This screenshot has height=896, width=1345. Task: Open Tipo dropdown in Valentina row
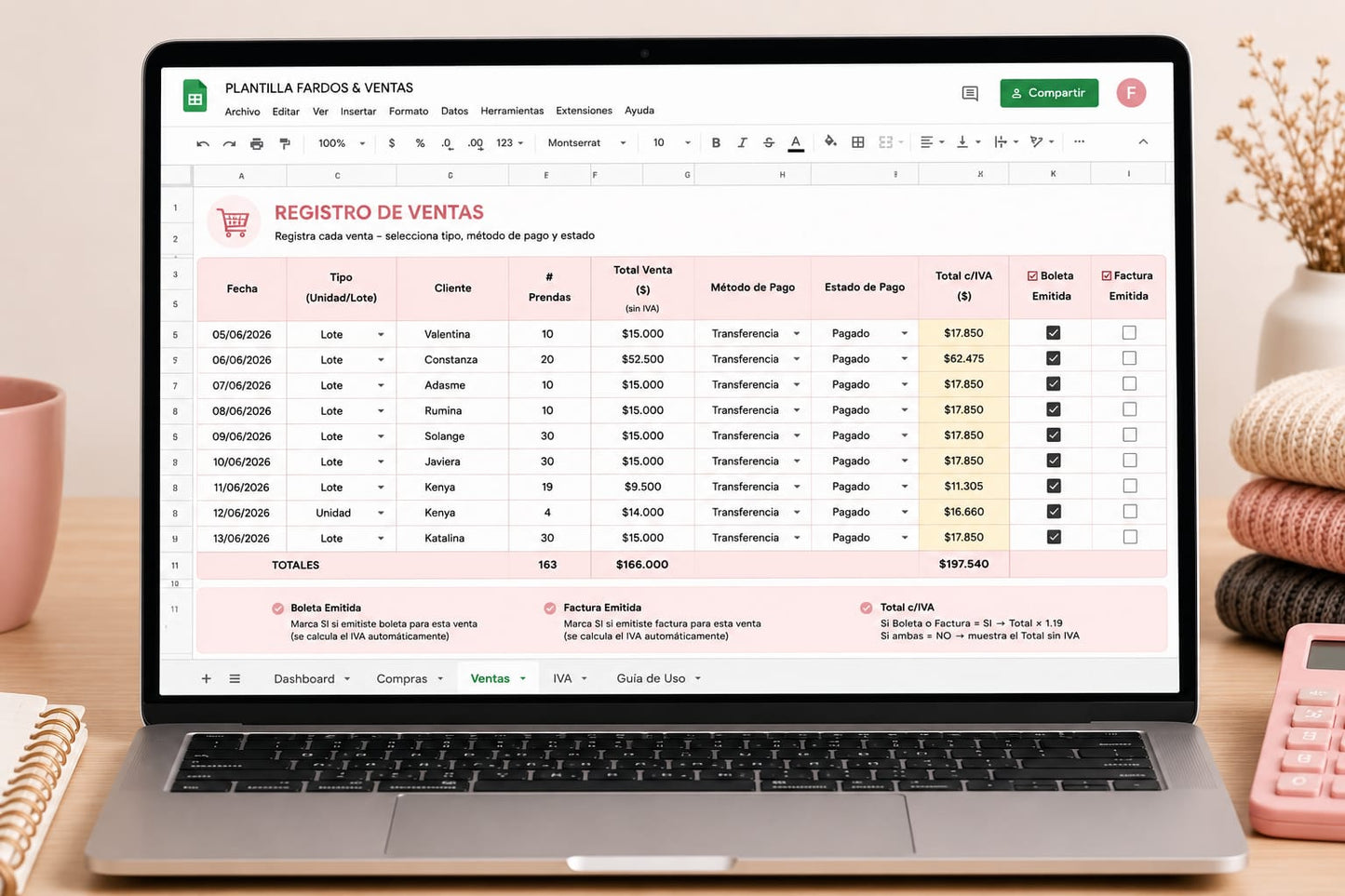click(x=381, y=335)
